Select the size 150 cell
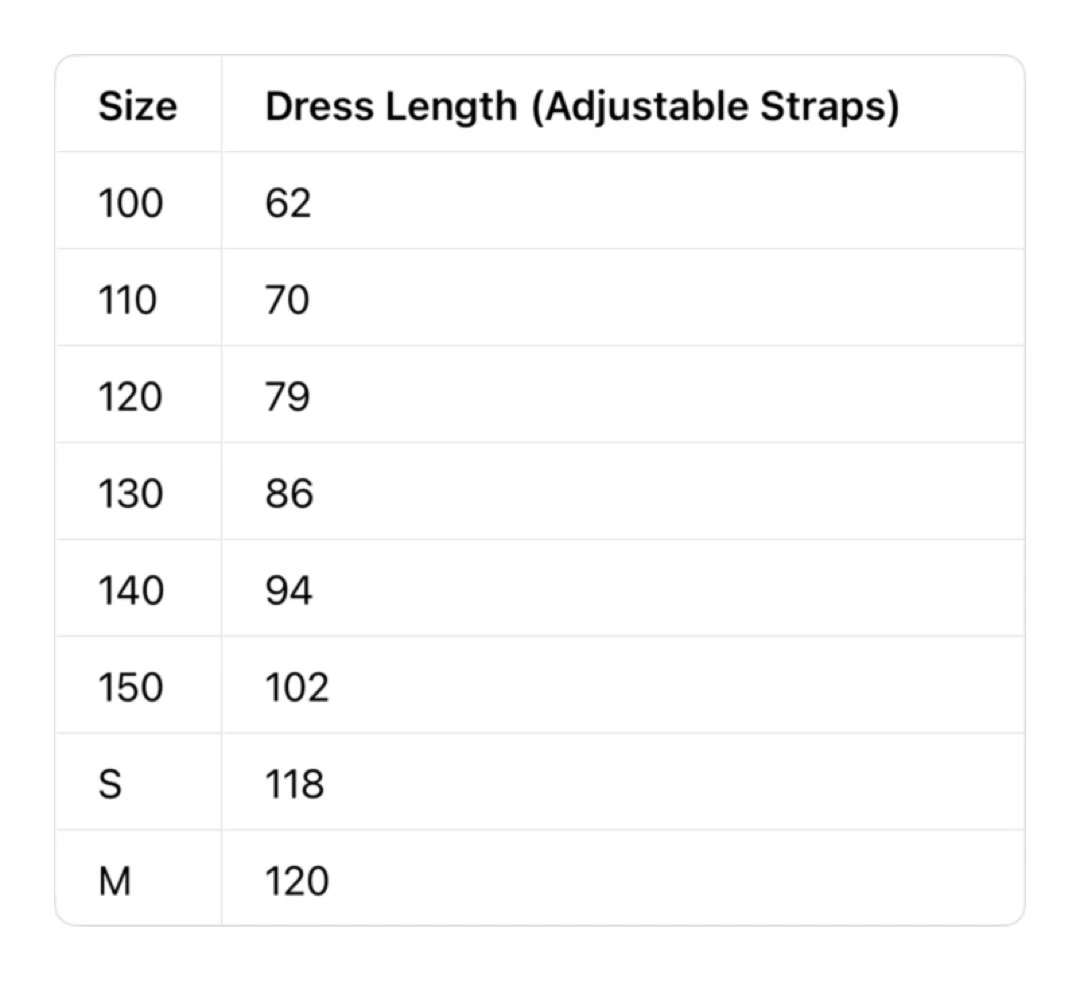This screenshot has width=1080, height=995. [131, 687]
